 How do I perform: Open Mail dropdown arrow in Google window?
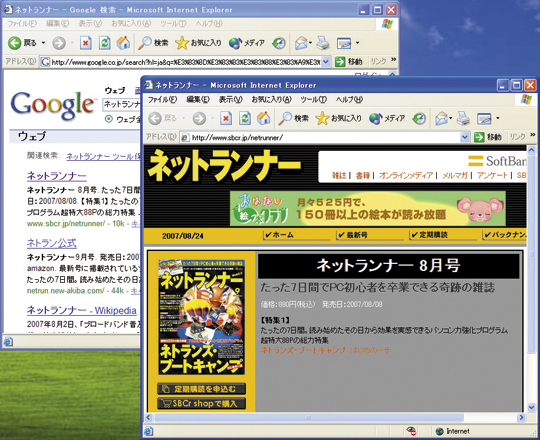[310, 43]
